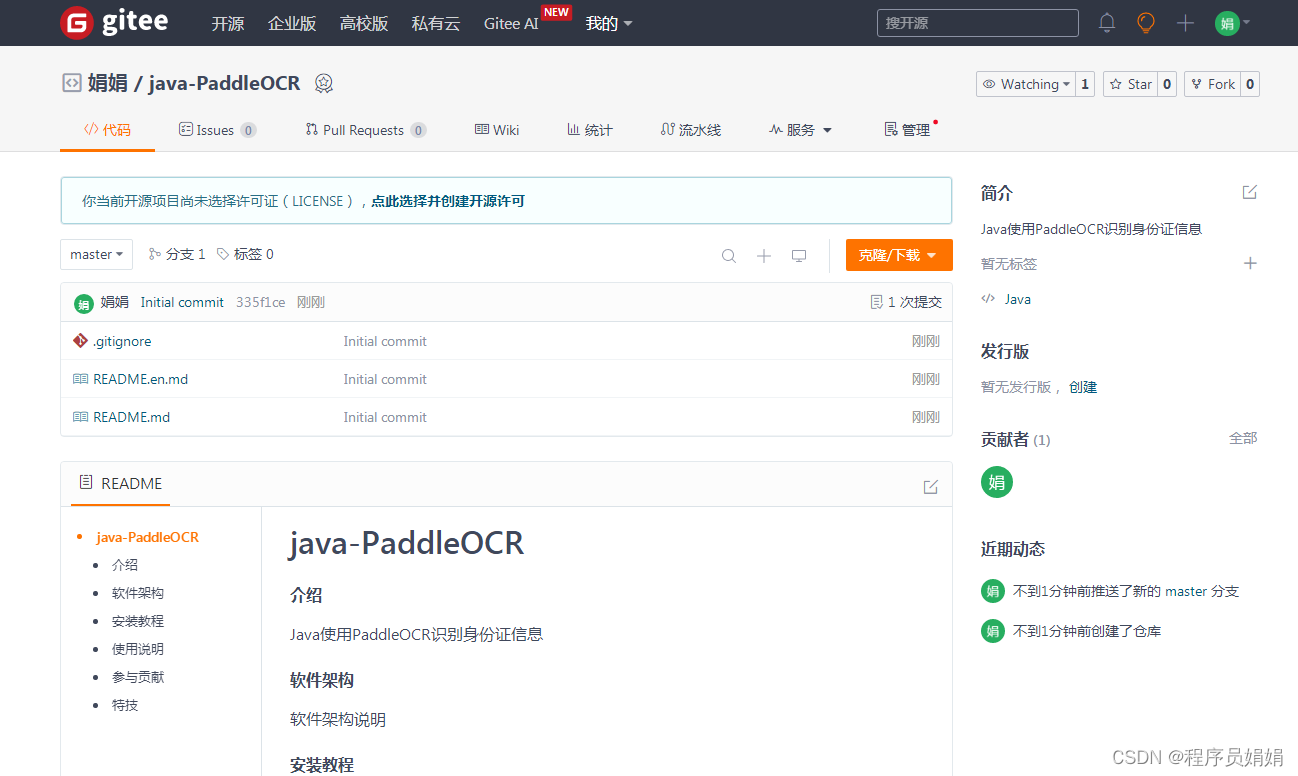Click the Watching count 1
Image resolution: width=1298 pixels, height=776 pixels.
point(1085,84)
